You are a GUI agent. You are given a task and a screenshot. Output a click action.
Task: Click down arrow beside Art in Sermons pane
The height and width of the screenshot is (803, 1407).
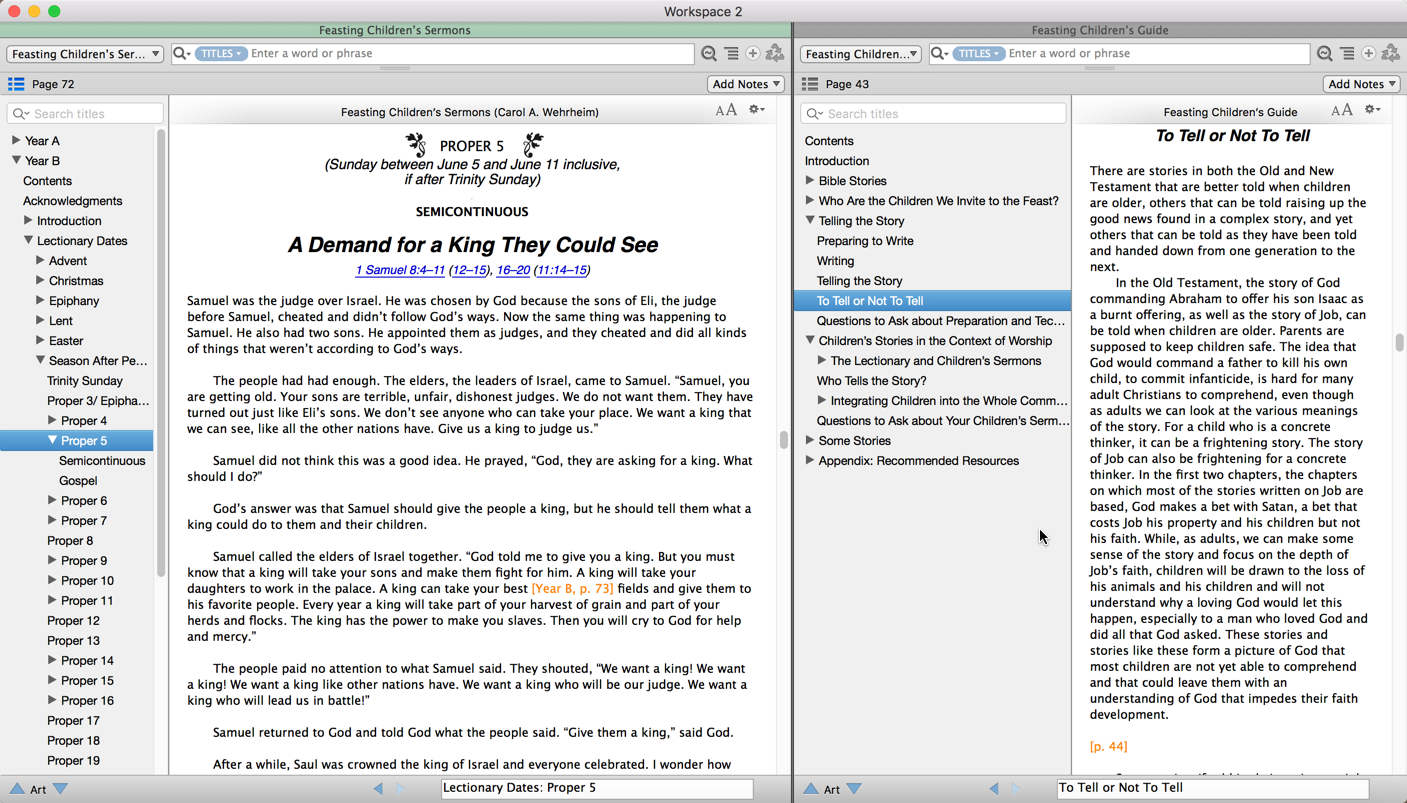tap(61, 789)
